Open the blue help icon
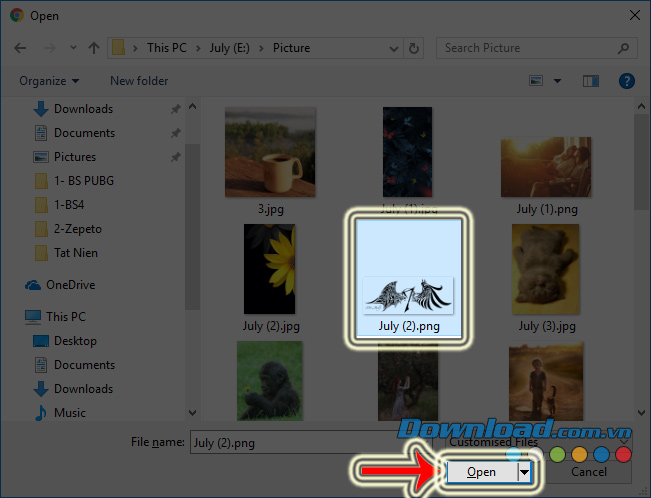Screen dimensions: 651x498 pyautogui.click(x=627, y=81)
